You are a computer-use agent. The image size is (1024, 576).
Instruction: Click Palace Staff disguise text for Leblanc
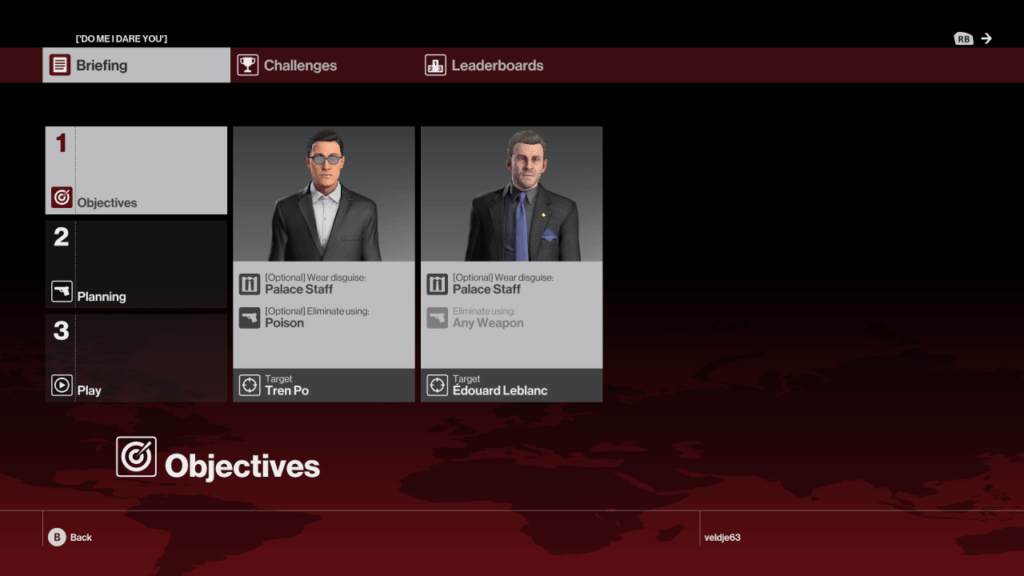(x=487, y=289)
